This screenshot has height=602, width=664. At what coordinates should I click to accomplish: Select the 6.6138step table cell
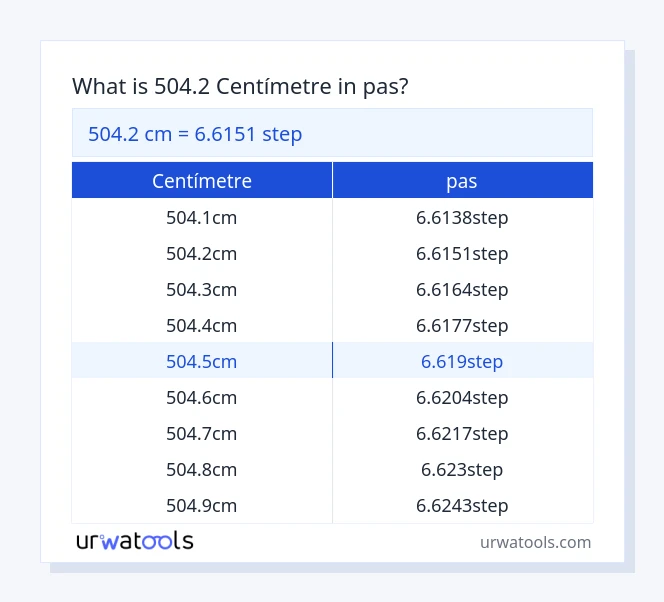[462, 217]
